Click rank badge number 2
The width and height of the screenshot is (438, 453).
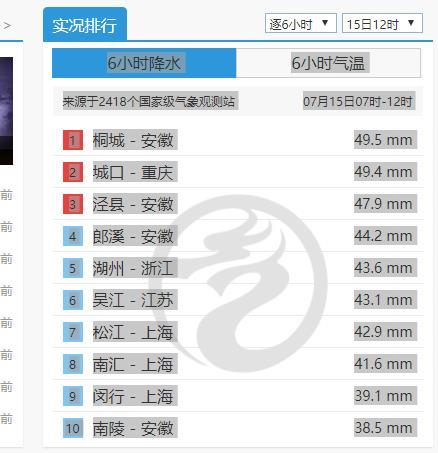pyautogui.click(x=73, y=172)
